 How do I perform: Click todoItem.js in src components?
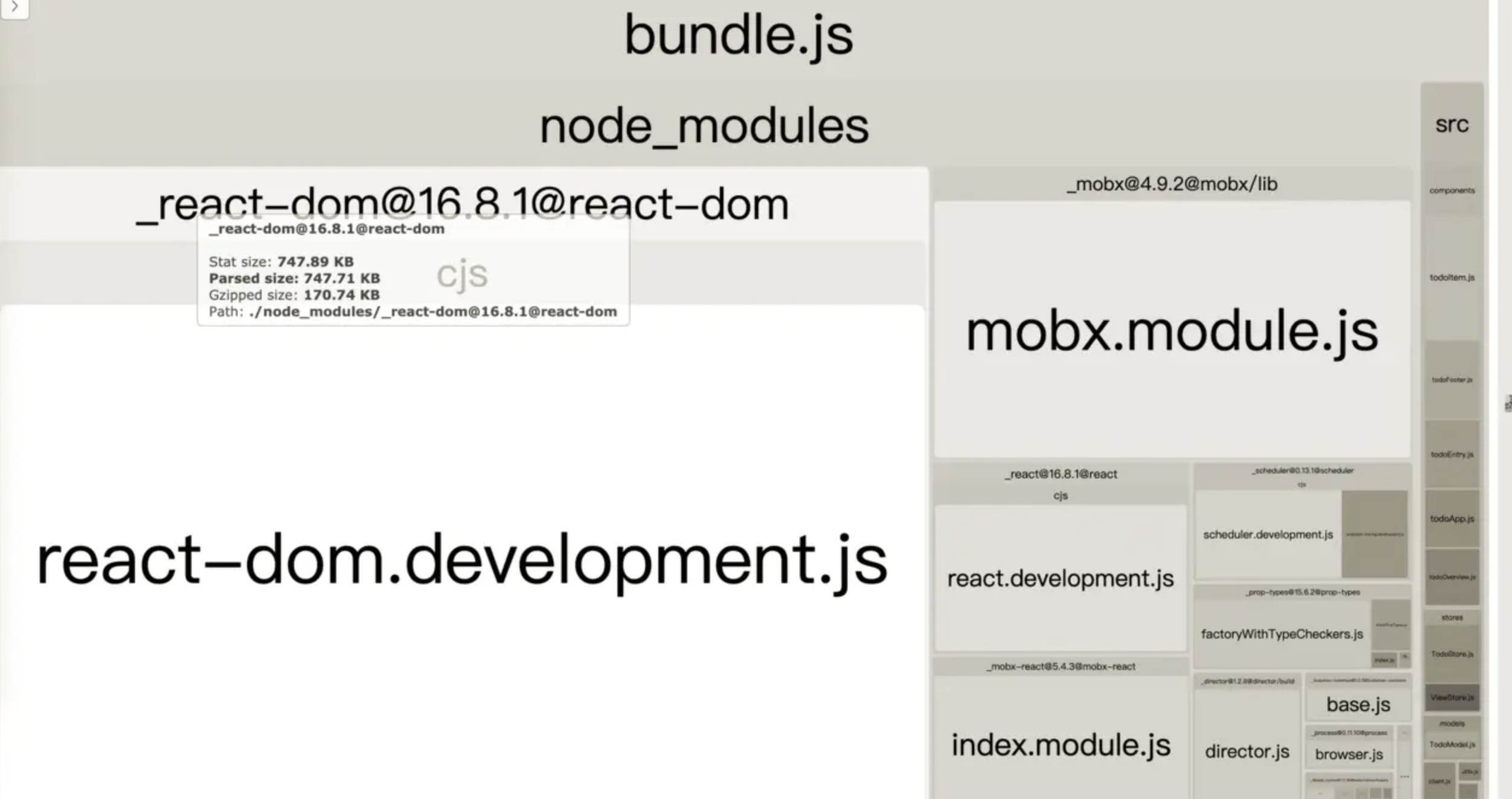pos(1452,278)
